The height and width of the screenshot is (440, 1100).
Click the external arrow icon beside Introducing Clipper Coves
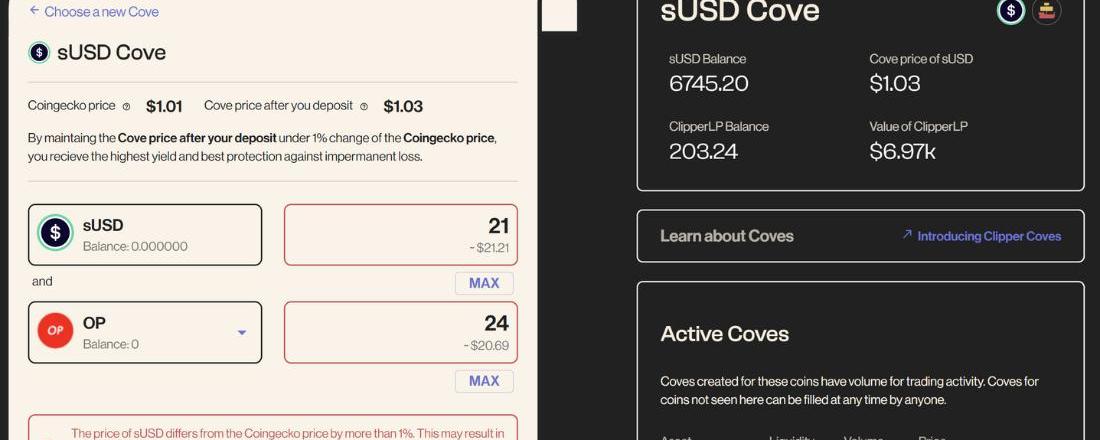(907, 235)
